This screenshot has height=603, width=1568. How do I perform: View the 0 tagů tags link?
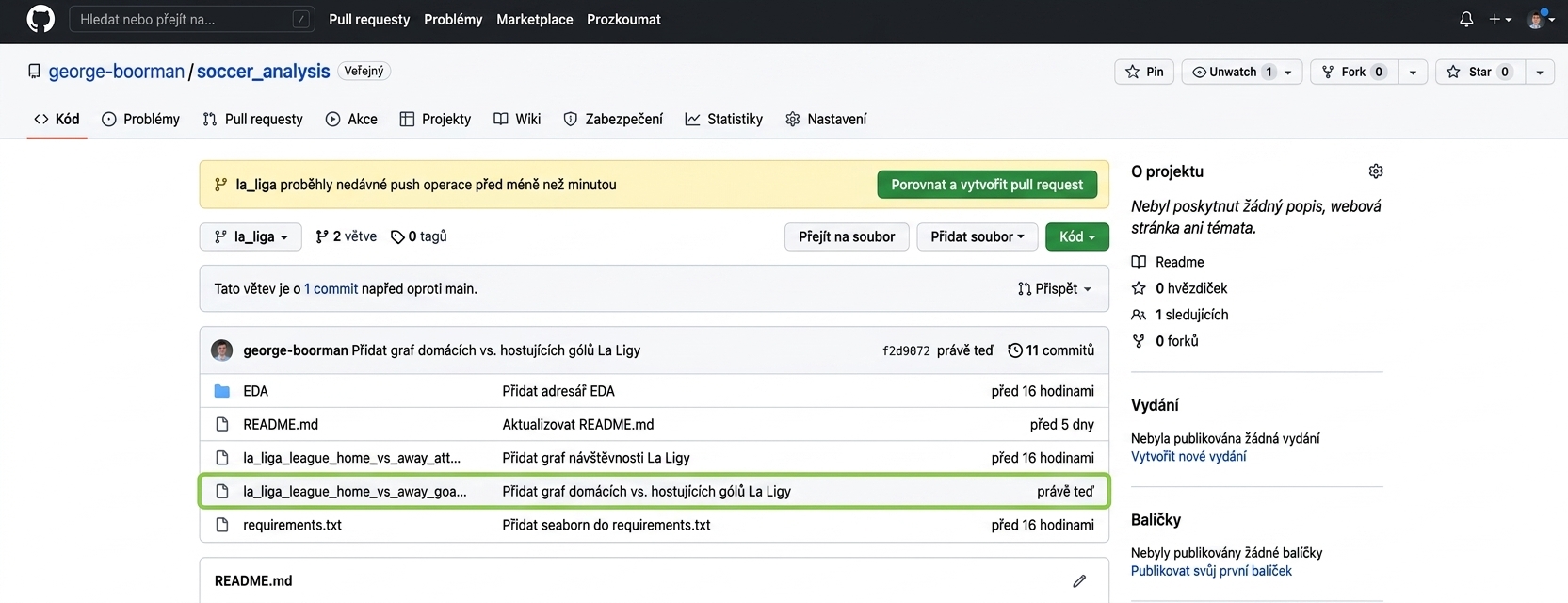coord(419,236)
